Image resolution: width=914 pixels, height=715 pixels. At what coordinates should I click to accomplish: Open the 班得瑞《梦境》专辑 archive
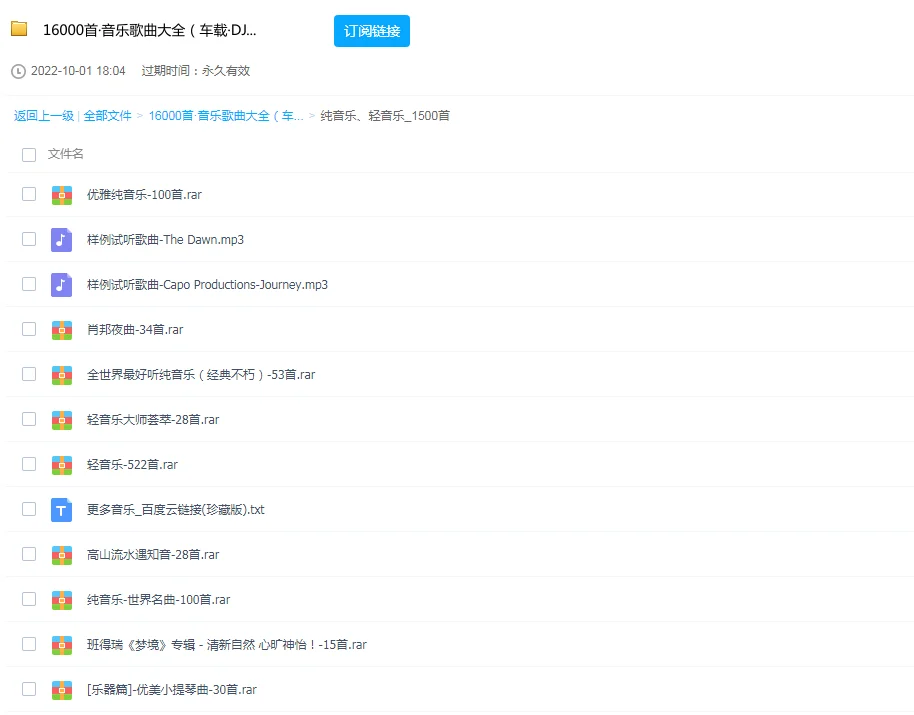click(228, 644)
